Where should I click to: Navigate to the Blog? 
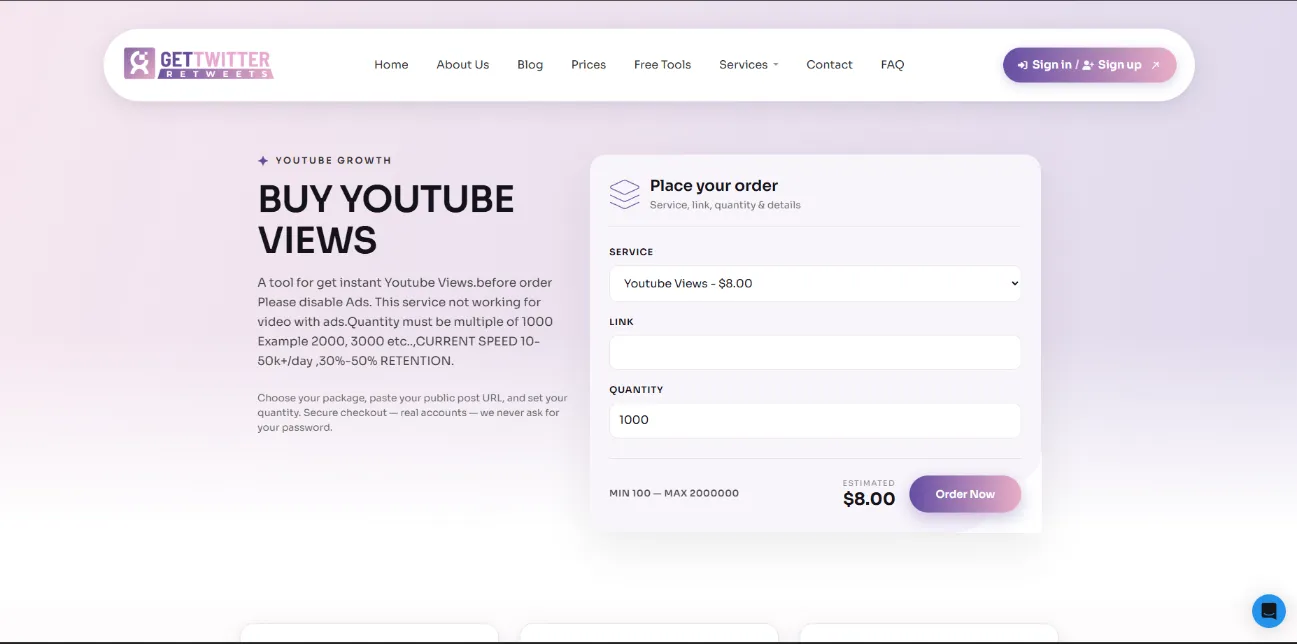[x=530, y=64]
